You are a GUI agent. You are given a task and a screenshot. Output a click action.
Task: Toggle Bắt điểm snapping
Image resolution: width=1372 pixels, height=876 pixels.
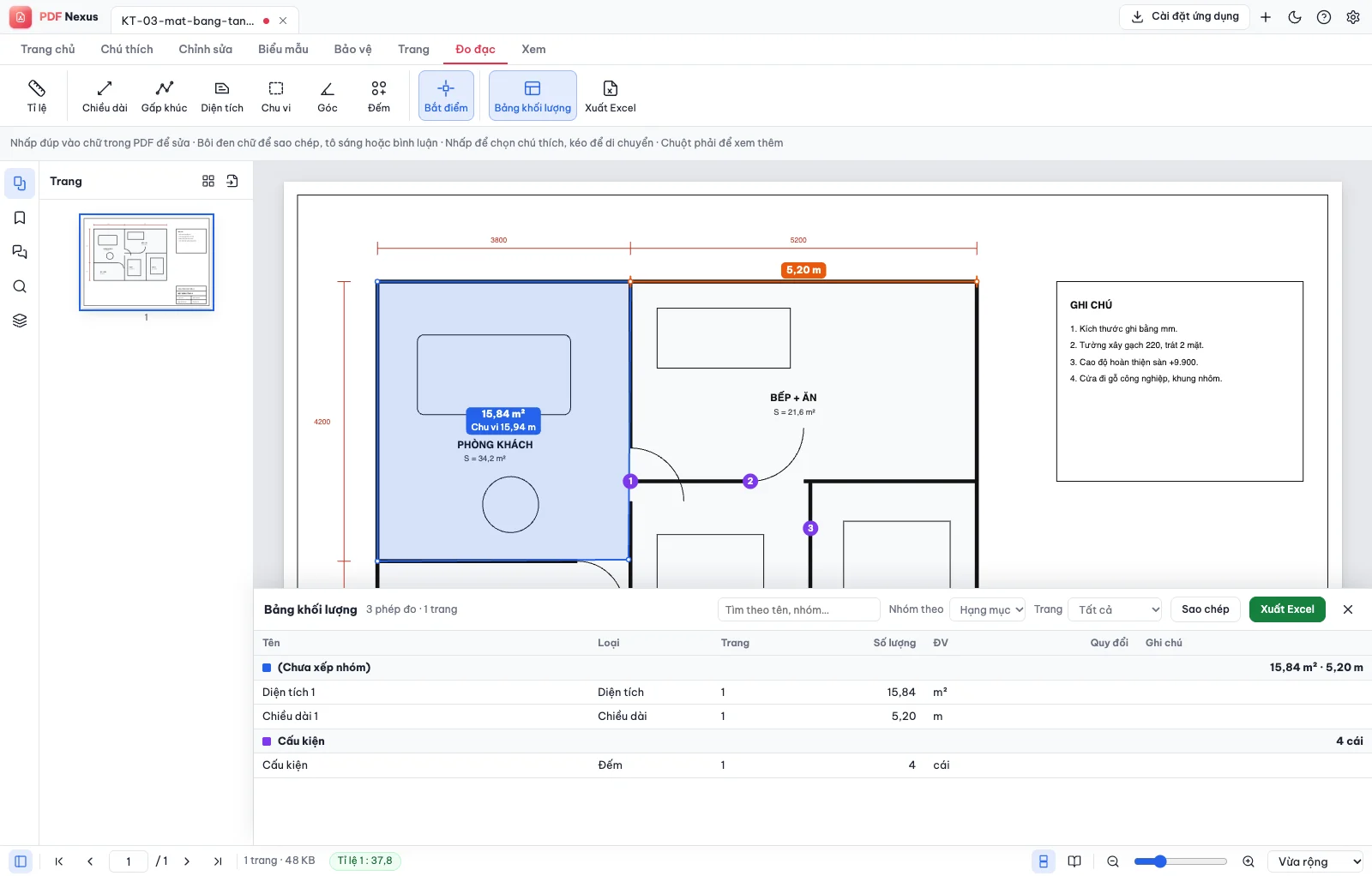(x=446, y=96)
